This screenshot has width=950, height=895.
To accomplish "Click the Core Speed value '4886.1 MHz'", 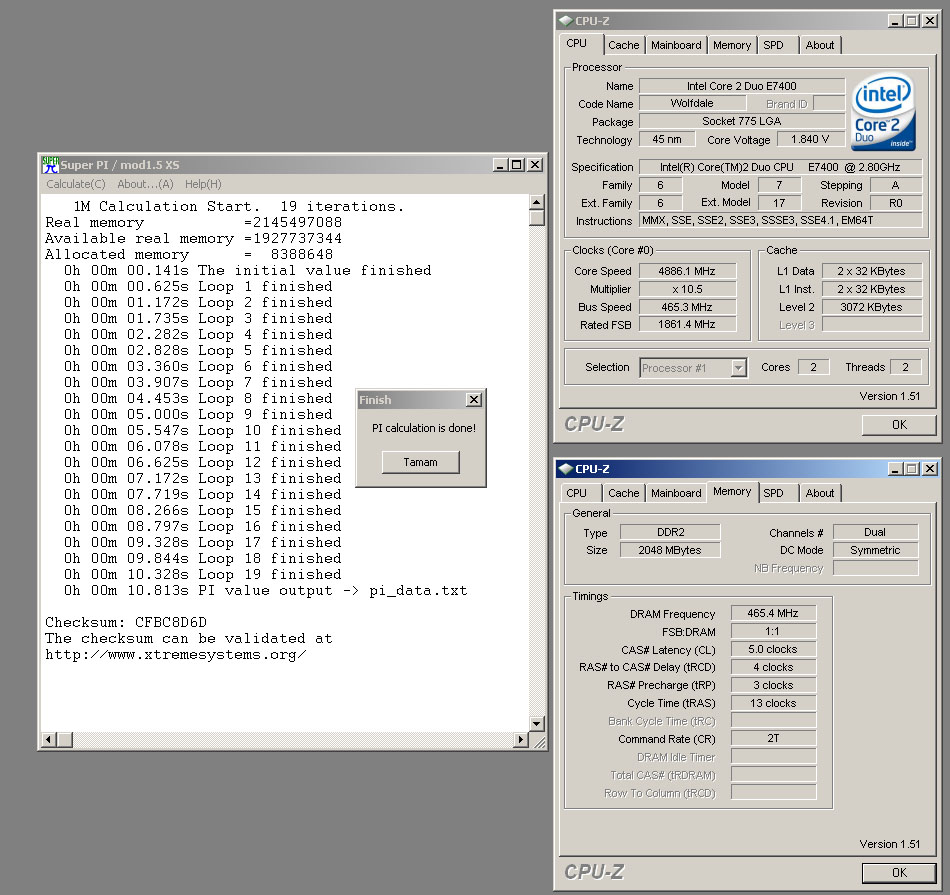I will [687, 271].
